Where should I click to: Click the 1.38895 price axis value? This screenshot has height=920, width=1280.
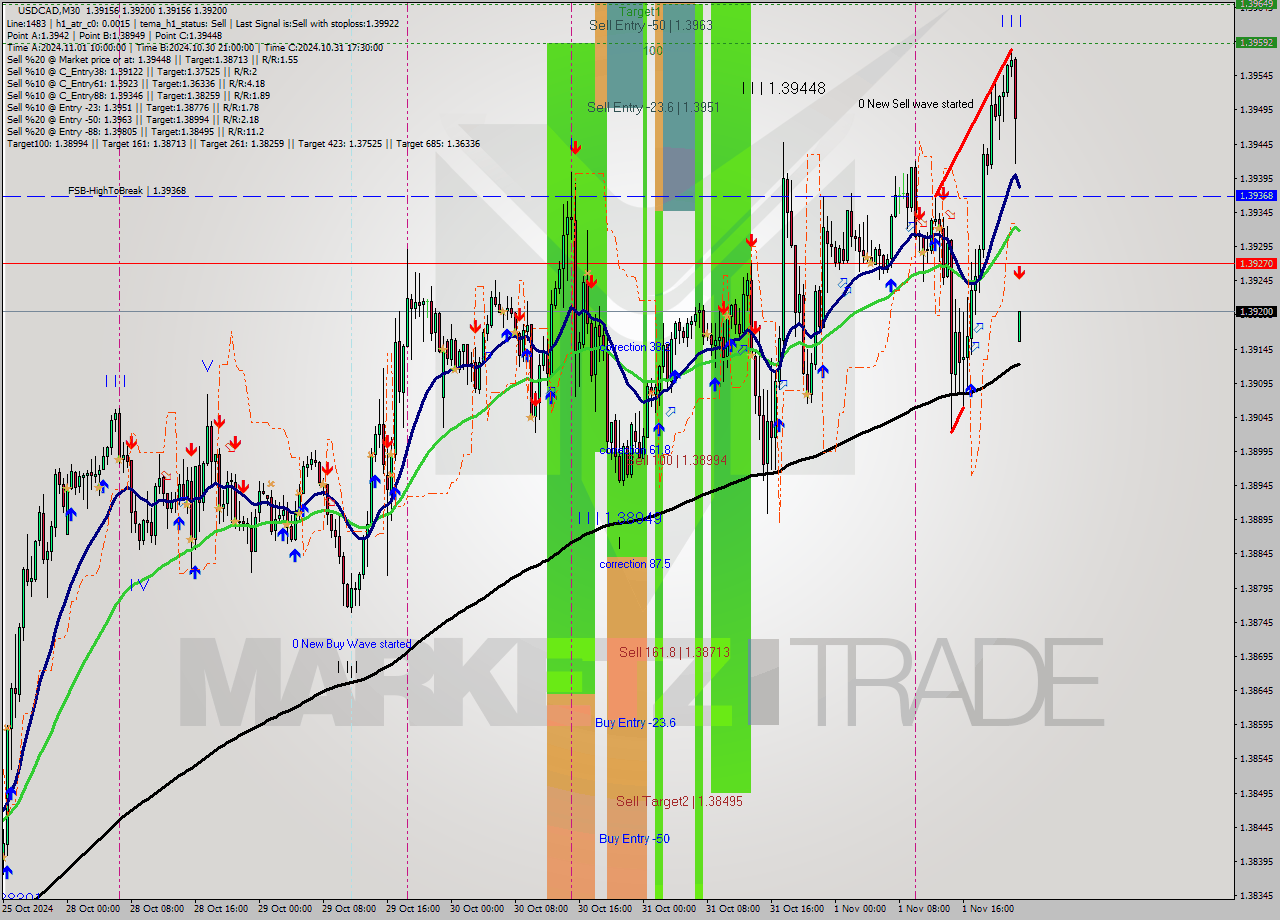1256,519
